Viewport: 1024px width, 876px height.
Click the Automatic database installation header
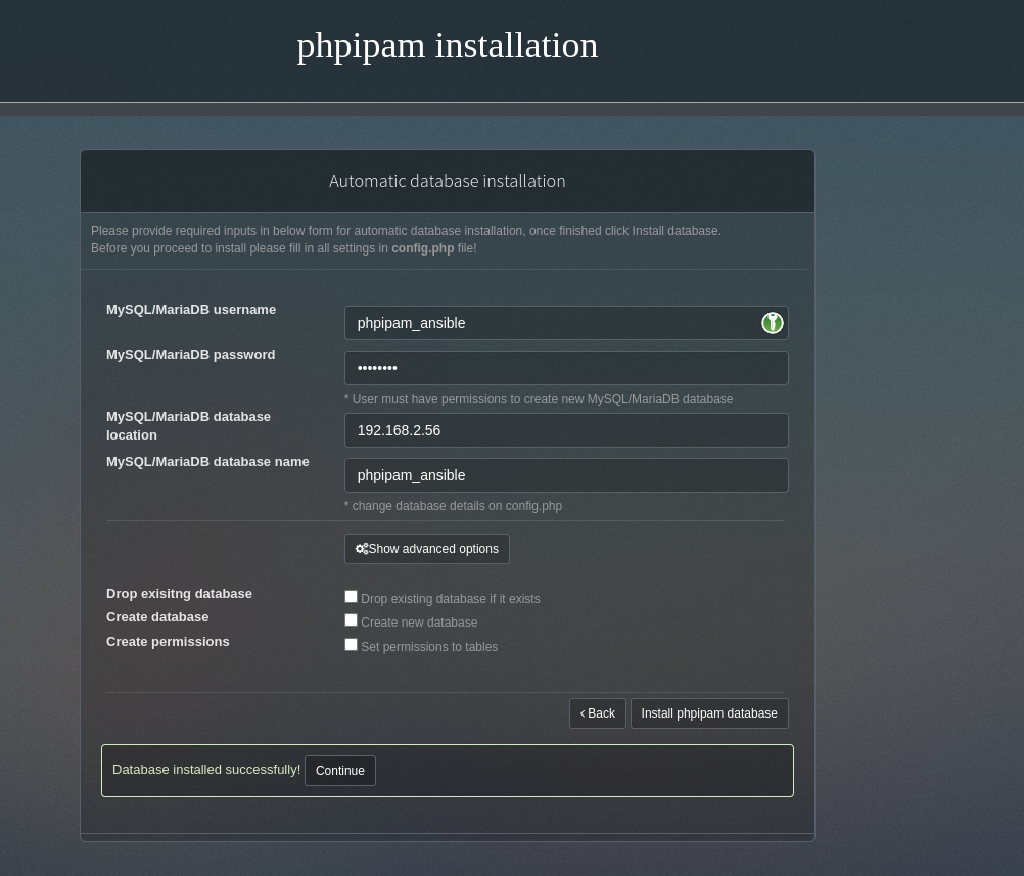447,181
